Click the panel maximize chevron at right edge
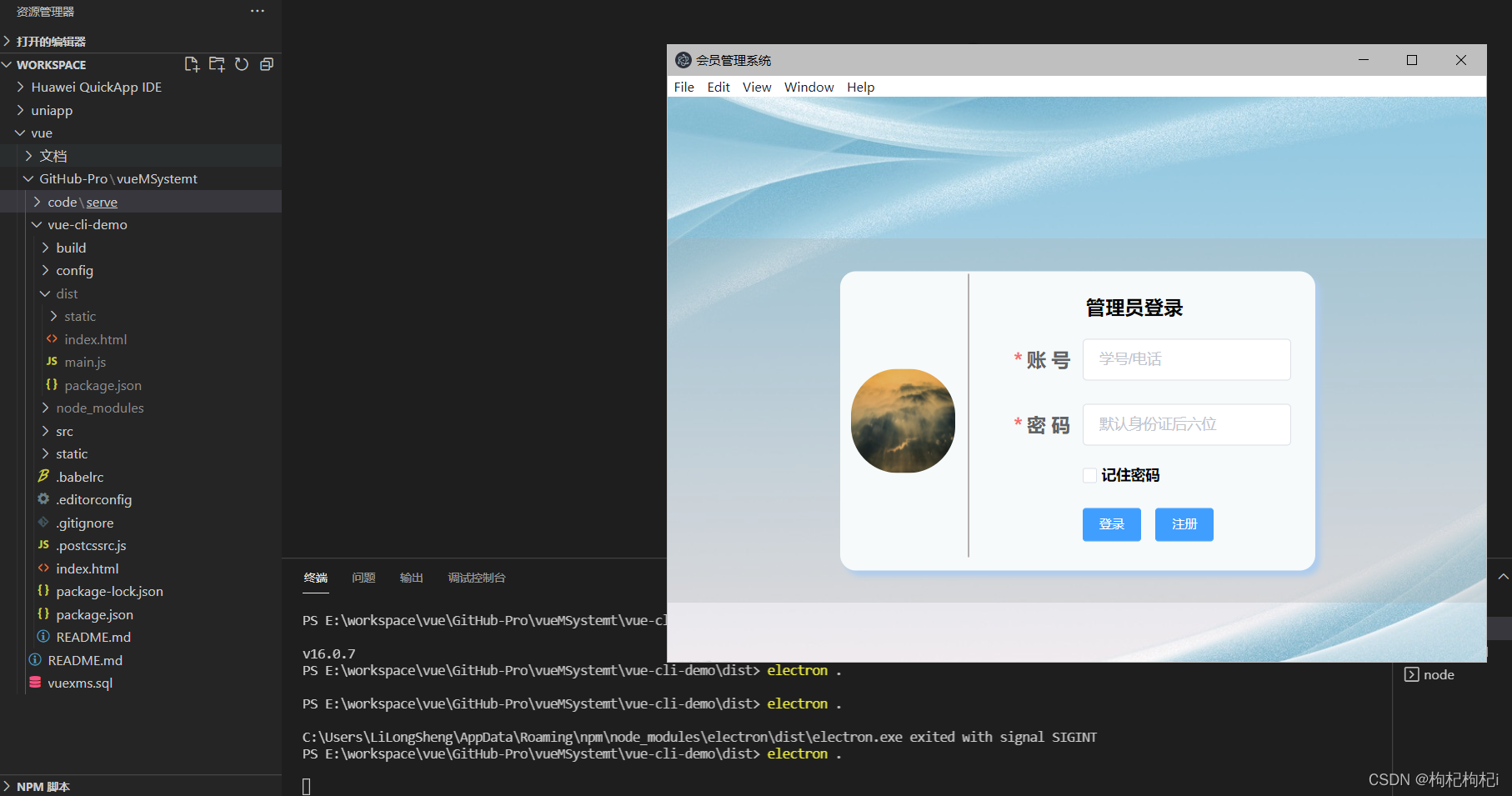 (1503, 577)
